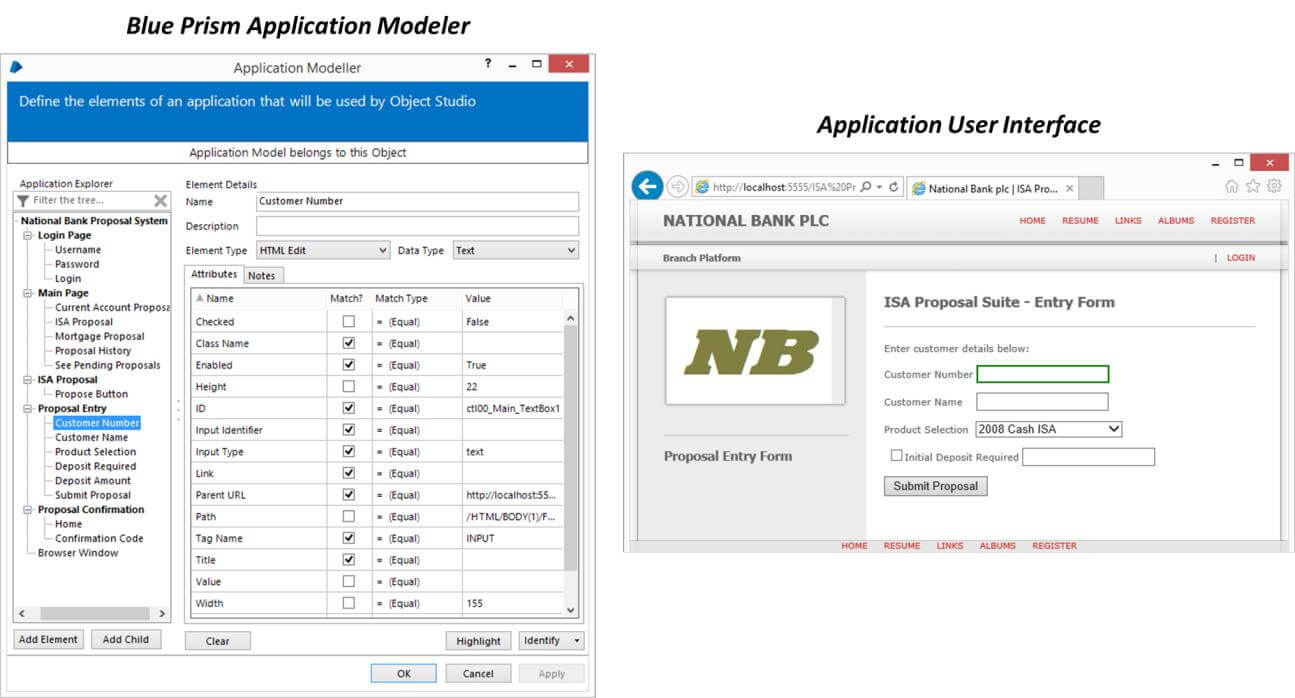Toggle Match checkbox for Checked attribute
The height and width of the screenshot is (698, 1295).
[348, 322]
